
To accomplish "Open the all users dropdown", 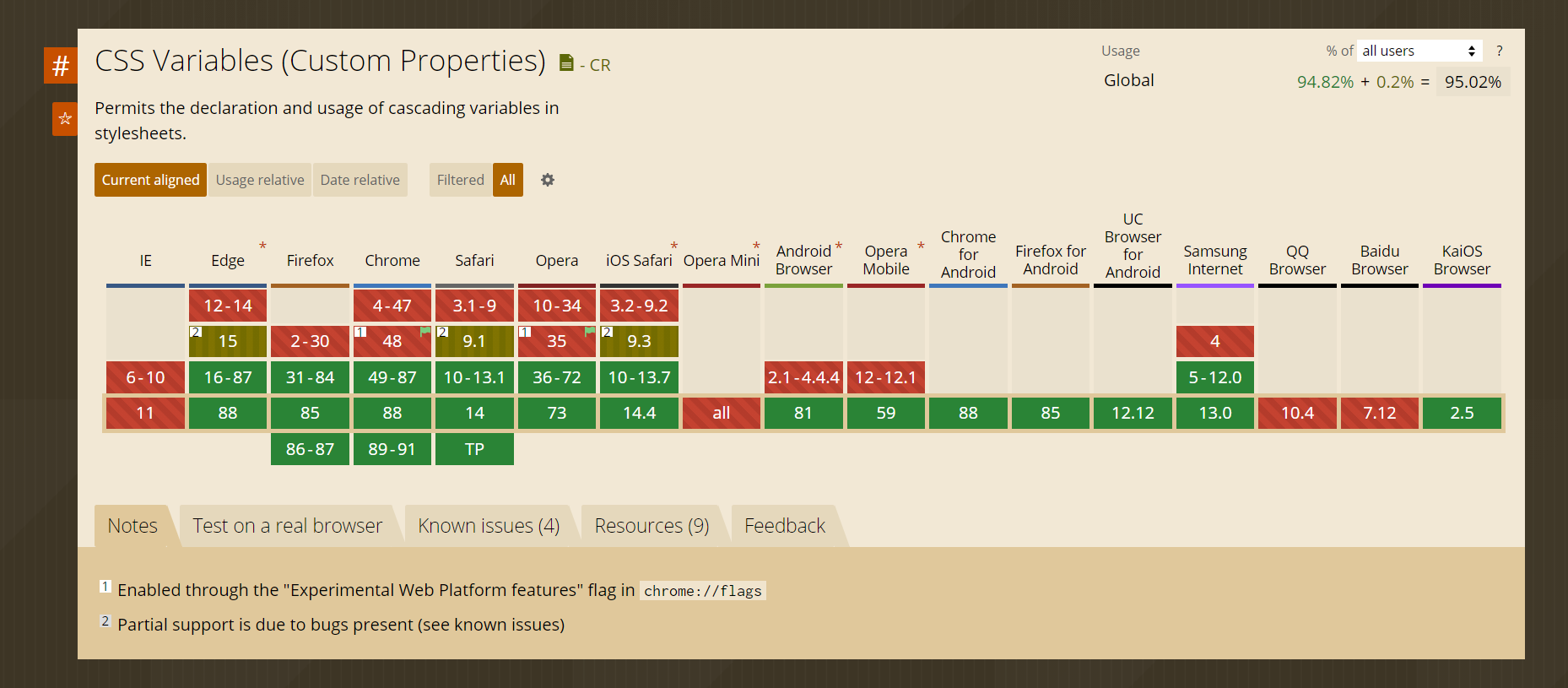I will click(1420, 51).
